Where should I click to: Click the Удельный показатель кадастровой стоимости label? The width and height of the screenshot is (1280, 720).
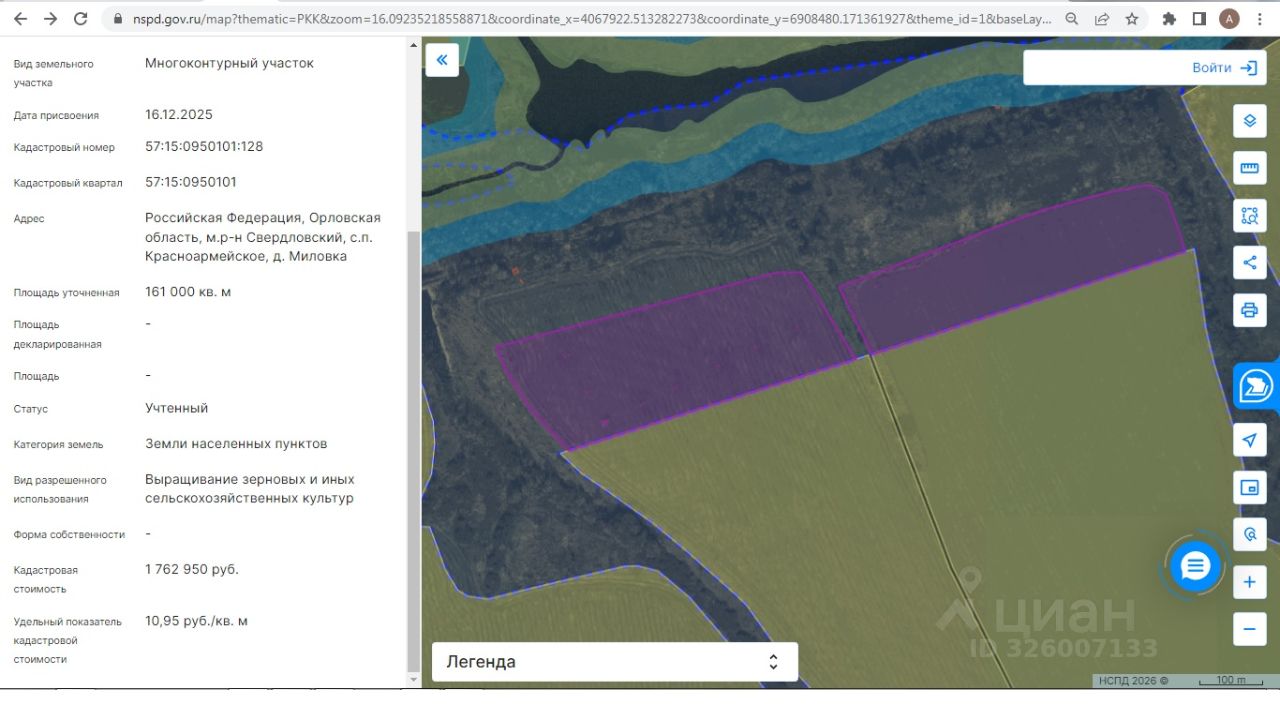coord(68,641)
